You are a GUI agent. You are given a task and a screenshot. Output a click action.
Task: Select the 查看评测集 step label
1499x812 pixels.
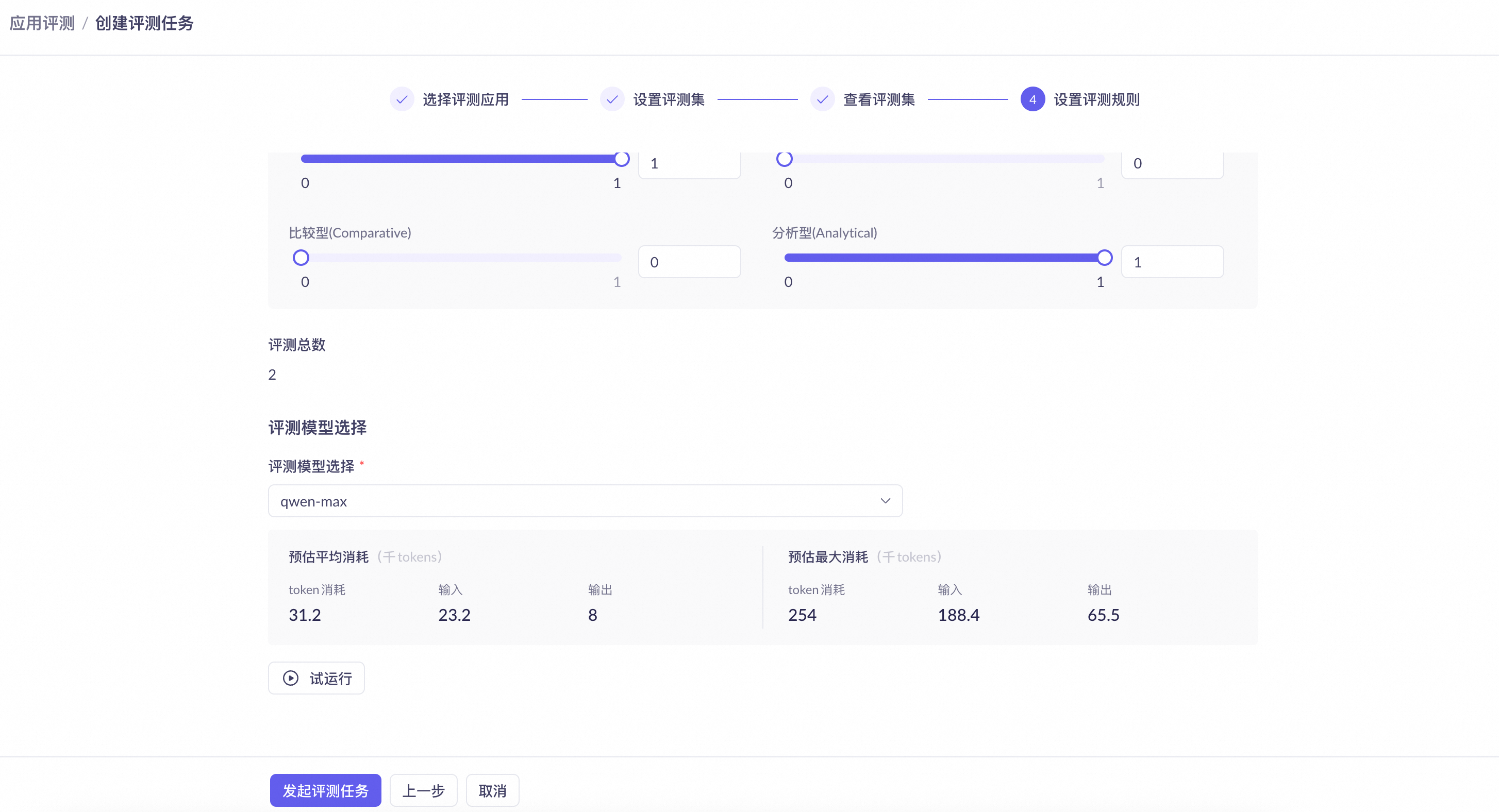click(x=879, y=99)
